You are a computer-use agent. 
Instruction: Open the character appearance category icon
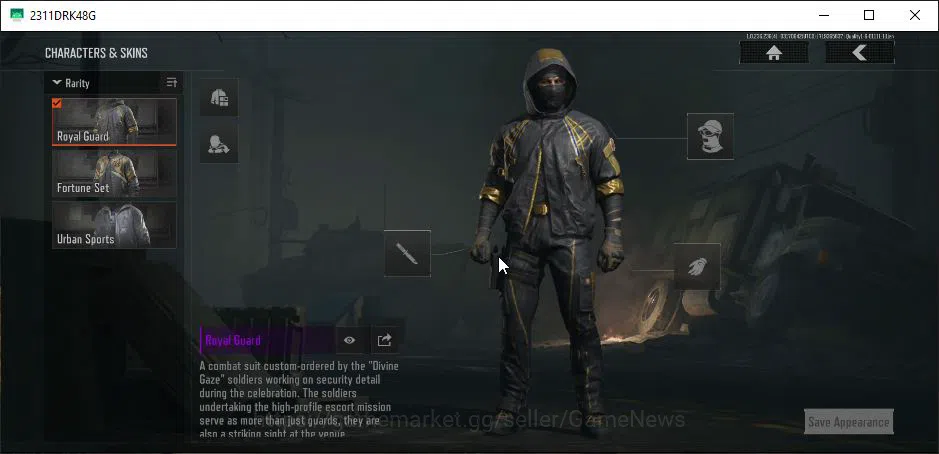pyautogui.click(x=219, y=144)
